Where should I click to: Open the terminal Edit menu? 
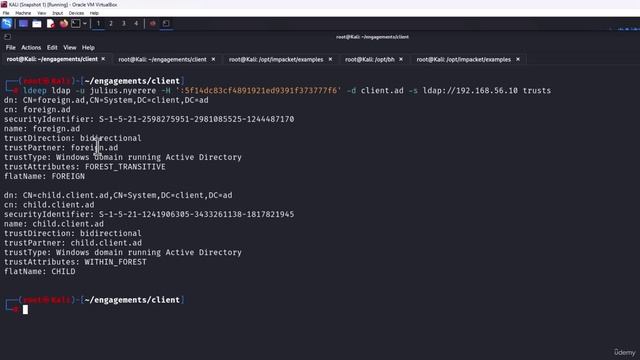pos(52,48)
